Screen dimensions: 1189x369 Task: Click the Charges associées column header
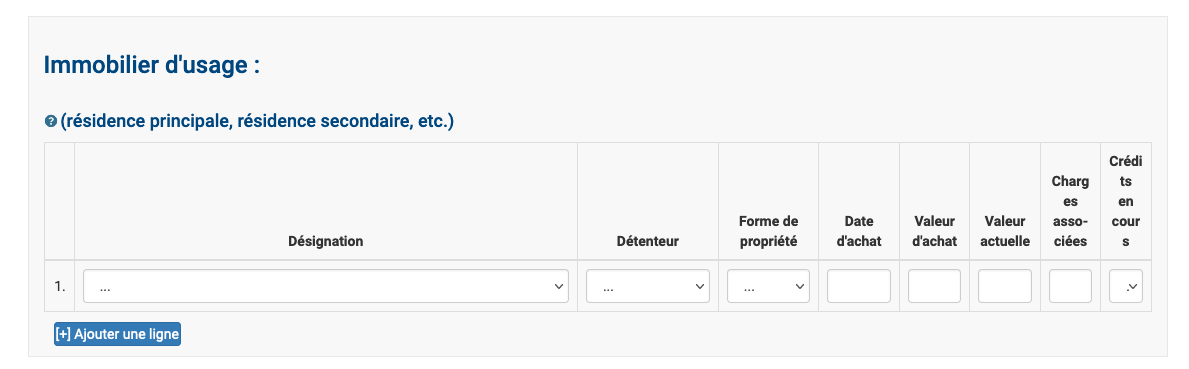(1070, 211)
